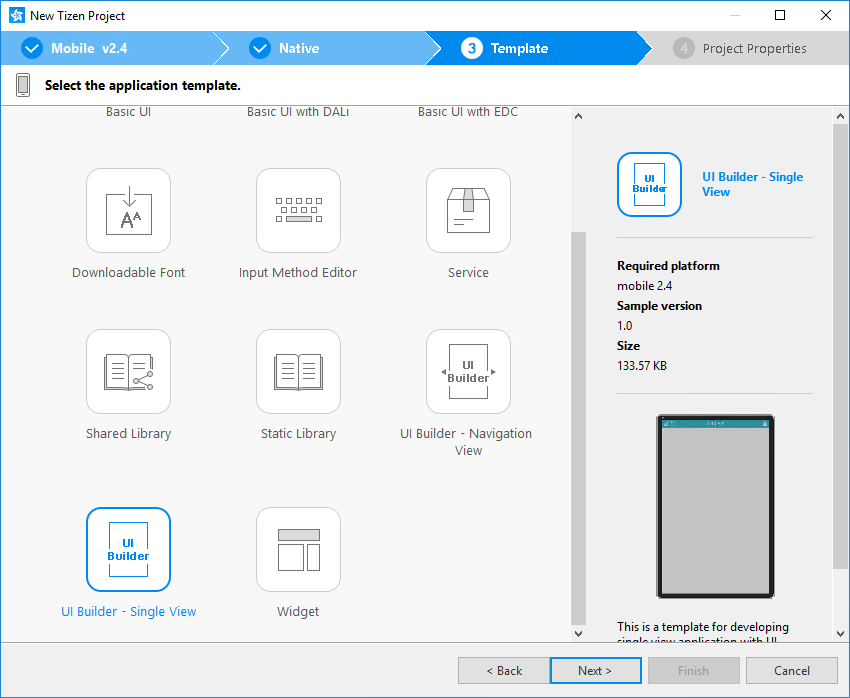Pick the Shared Library template icon
This screenshot has width=850, height=698.
(128, 372)
